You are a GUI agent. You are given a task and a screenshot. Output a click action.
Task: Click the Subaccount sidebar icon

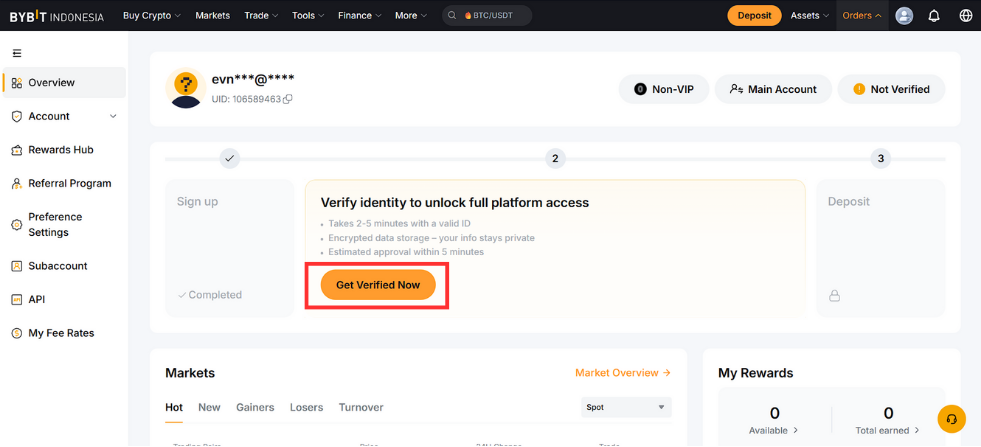[x=17, y=266]
